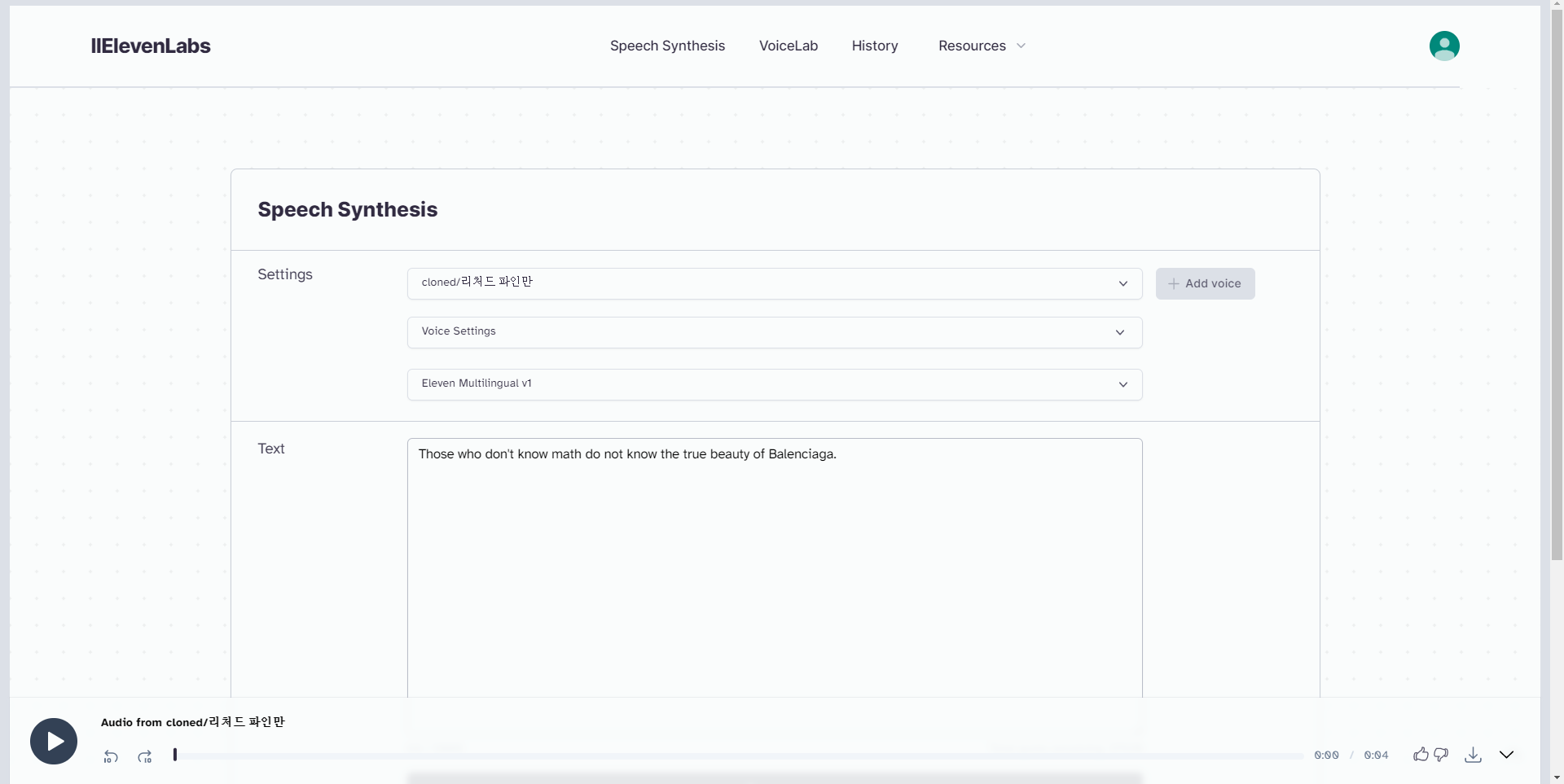Image resolution: width=1564 pixels, height=784 pixels.
Task: Expand Voice Settings section
Action: tap(775, 332)
